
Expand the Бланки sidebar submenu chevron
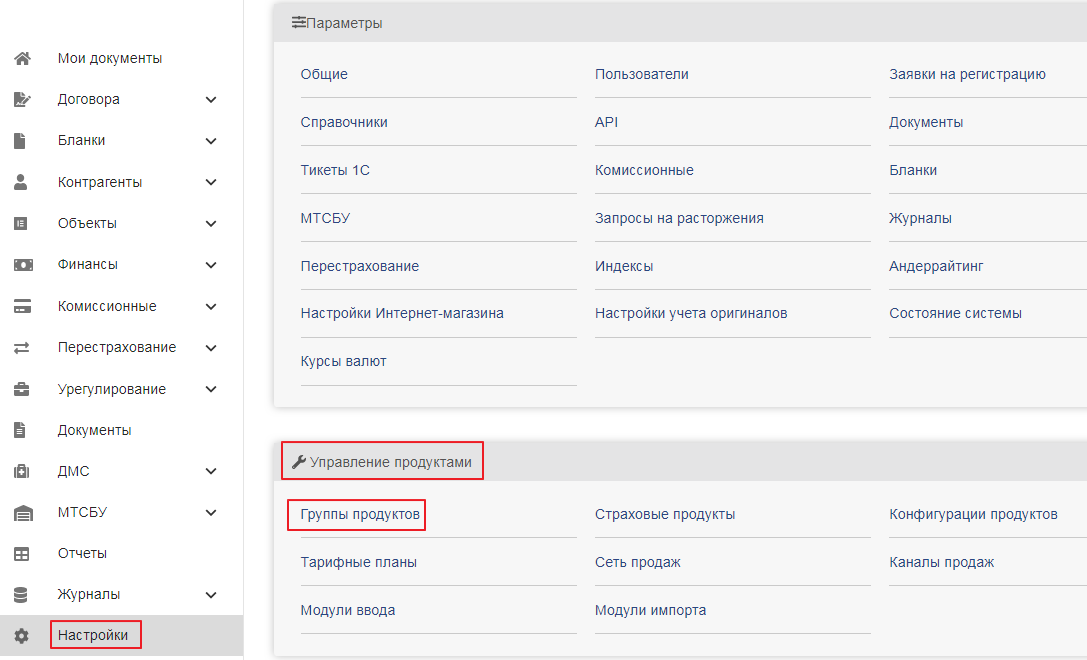[x=211, y=141]
